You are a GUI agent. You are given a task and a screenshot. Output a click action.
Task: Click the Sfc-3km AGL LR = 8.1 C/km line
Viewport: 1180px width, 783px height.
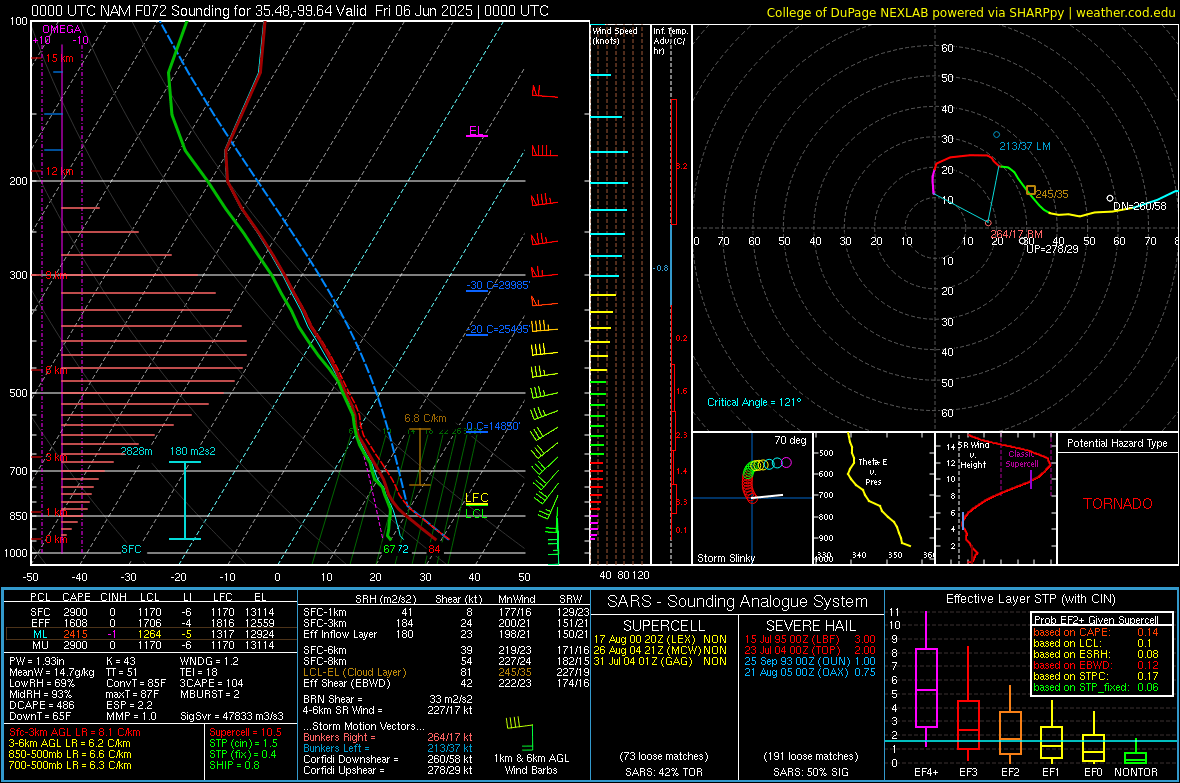pos(75,732)
